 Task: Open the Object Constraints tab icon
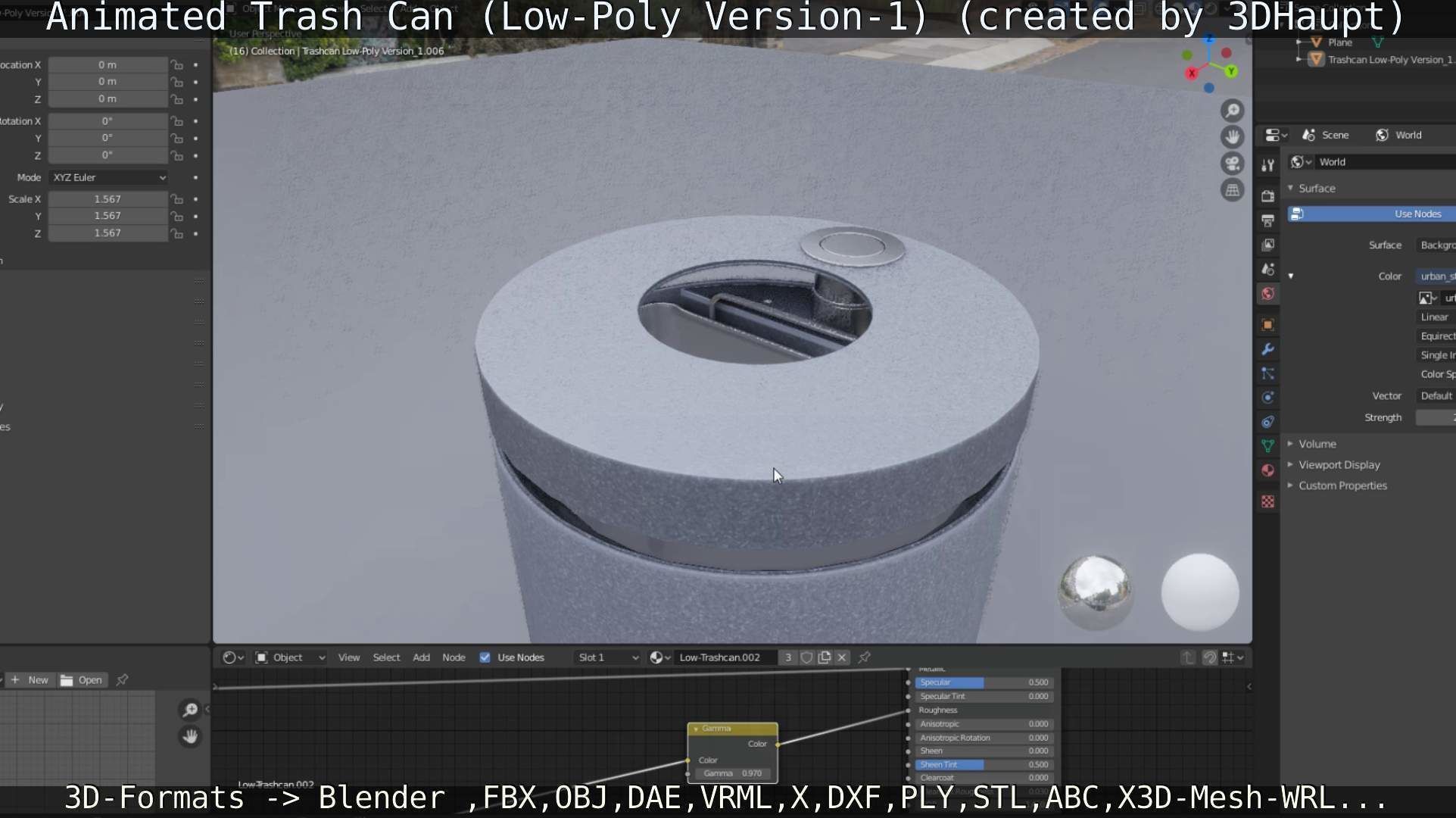[1267, 422]
